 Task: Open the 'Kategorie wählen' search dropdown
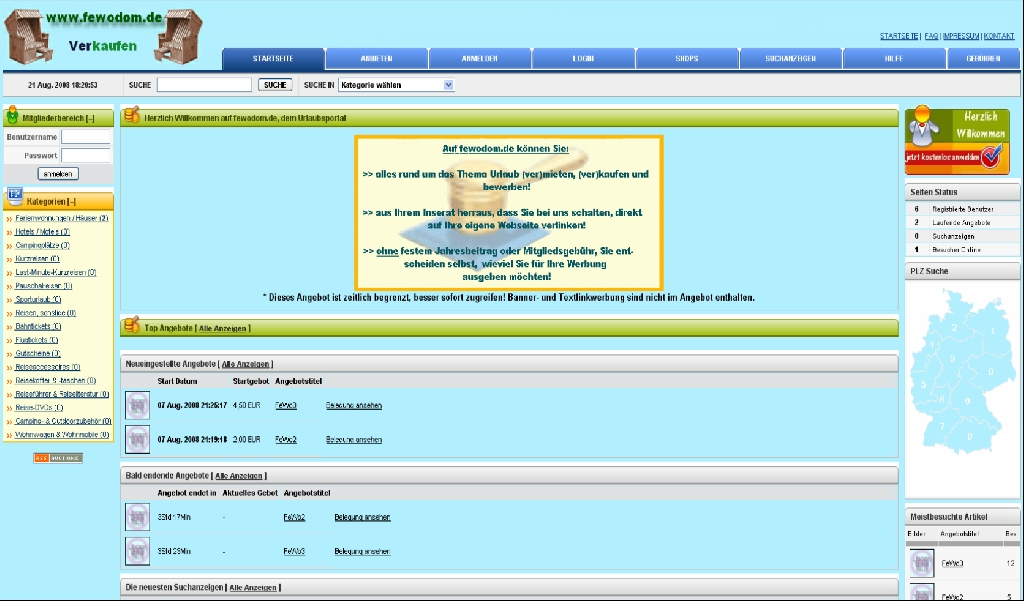(396, 85)
